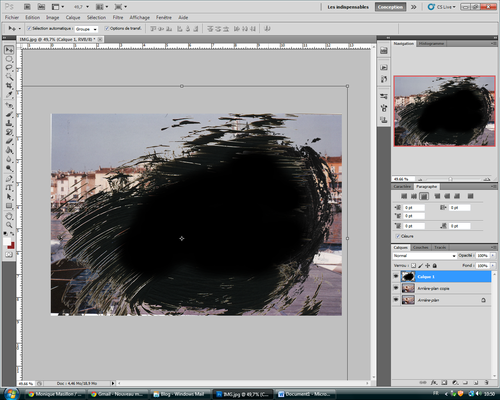Screen dimensions: 500x400
Task: Open the Filtre menu
Action: 118,17
